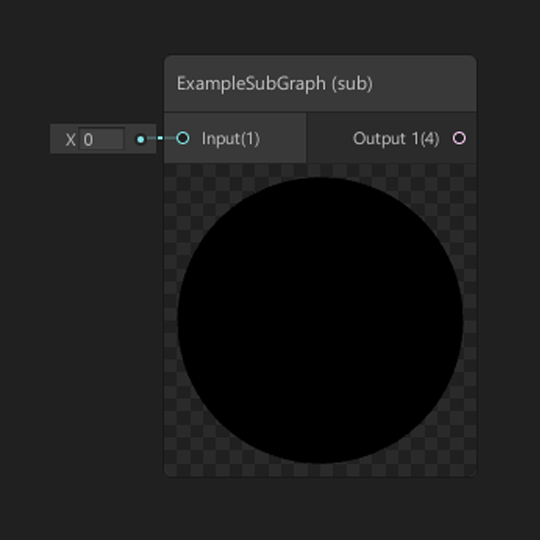Click the empty graph canvas above the node
The image size is (540, 540).
click(x=320, y=28)
